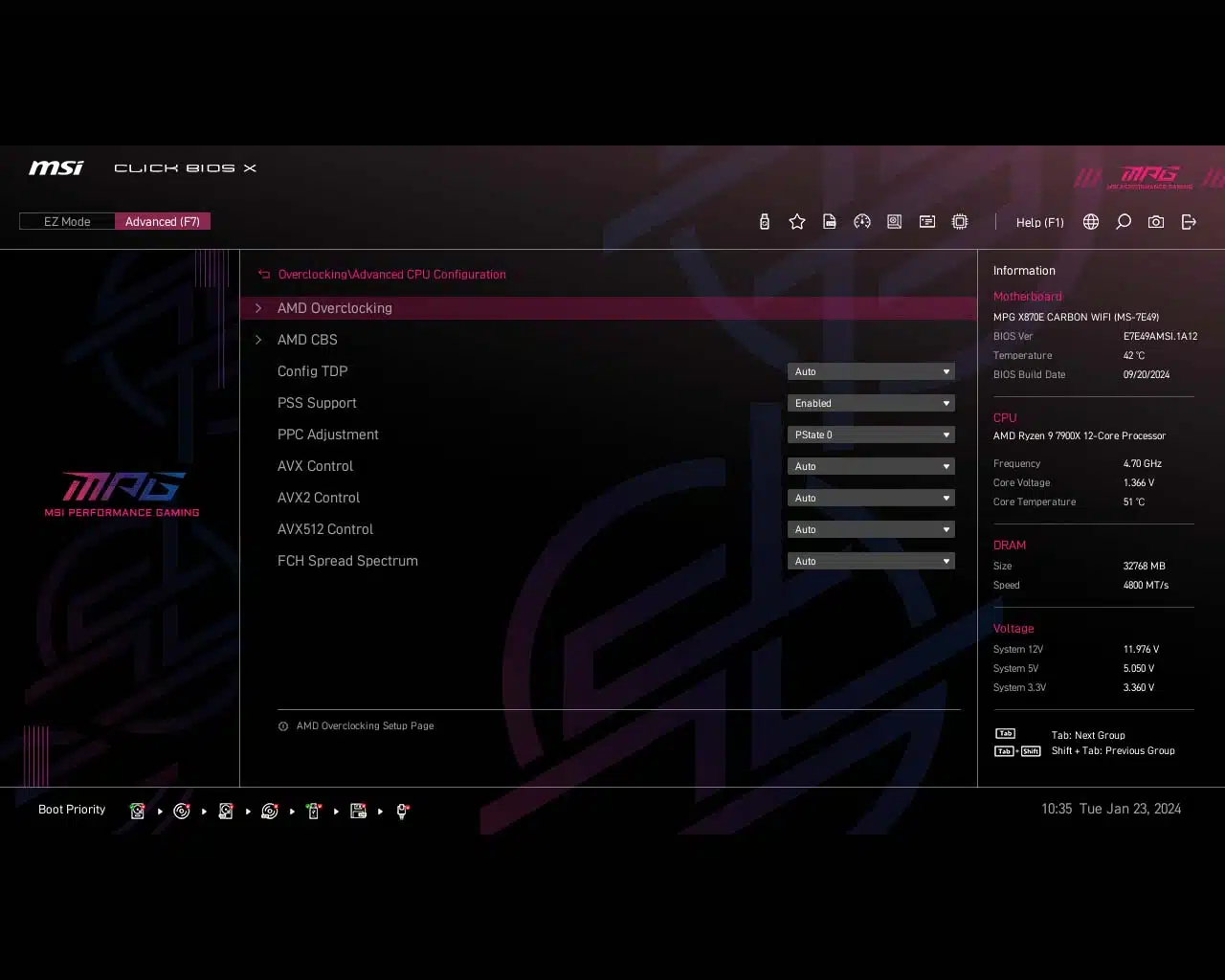
Task: Open the AVX Control dropdown
Action: [871, 466]
